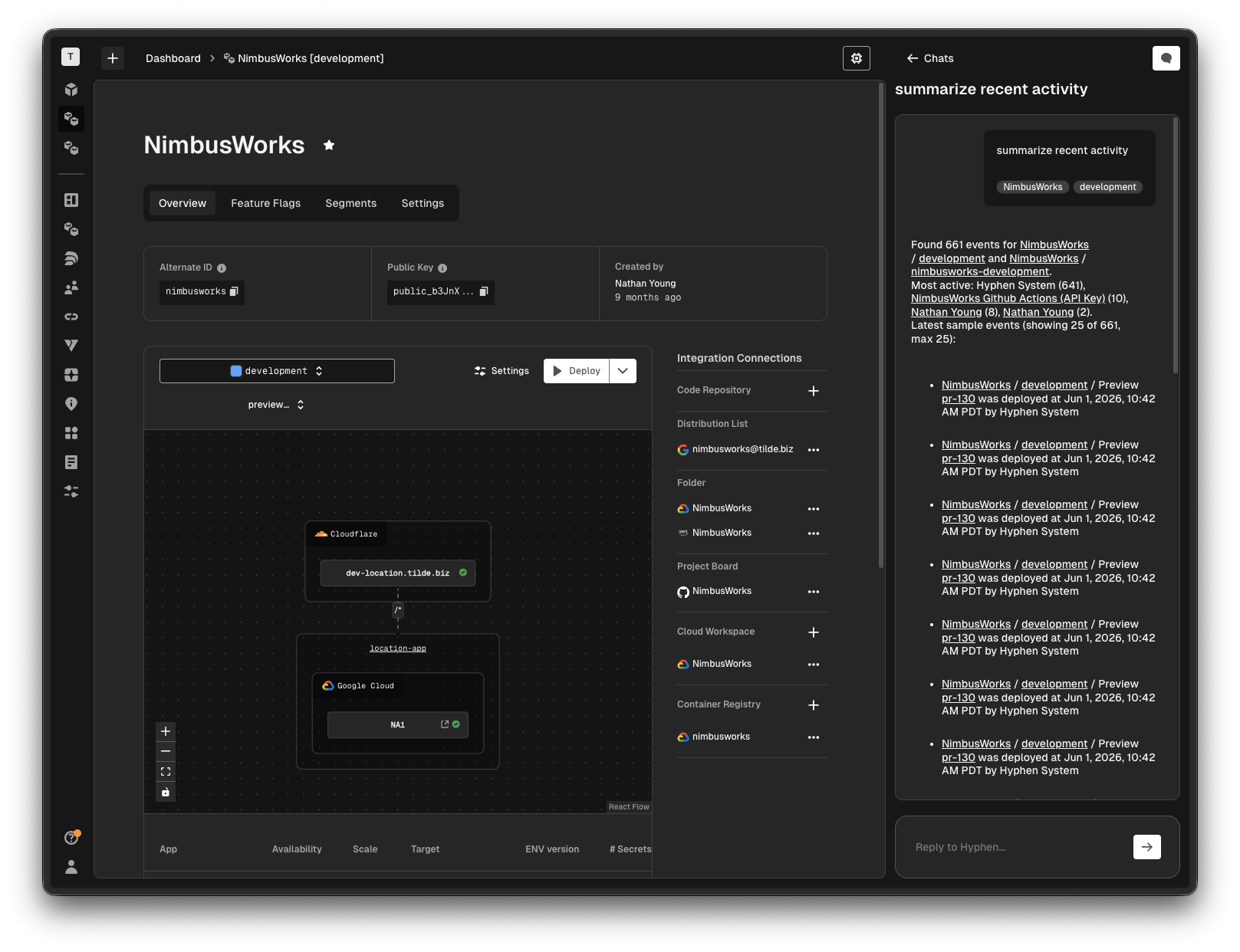The image size is (1240, 952).
Task: Select the highlighted double-cube sidebar icon
Action: coord(71,119)
